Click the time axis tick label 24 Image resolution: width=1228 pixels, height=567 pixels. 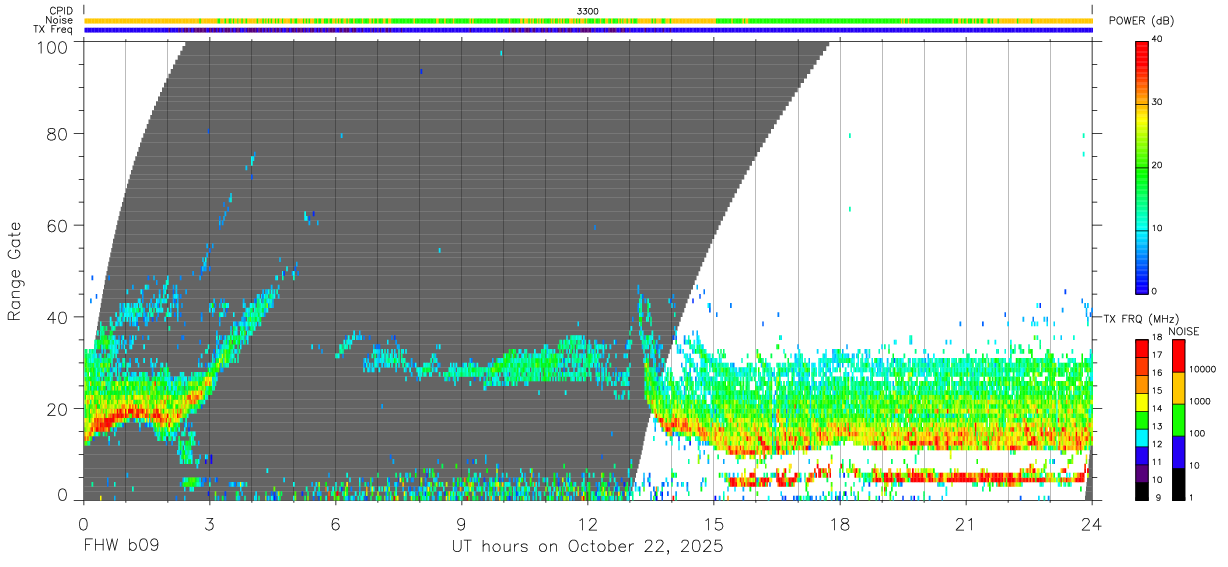[x=1092, y=523]
